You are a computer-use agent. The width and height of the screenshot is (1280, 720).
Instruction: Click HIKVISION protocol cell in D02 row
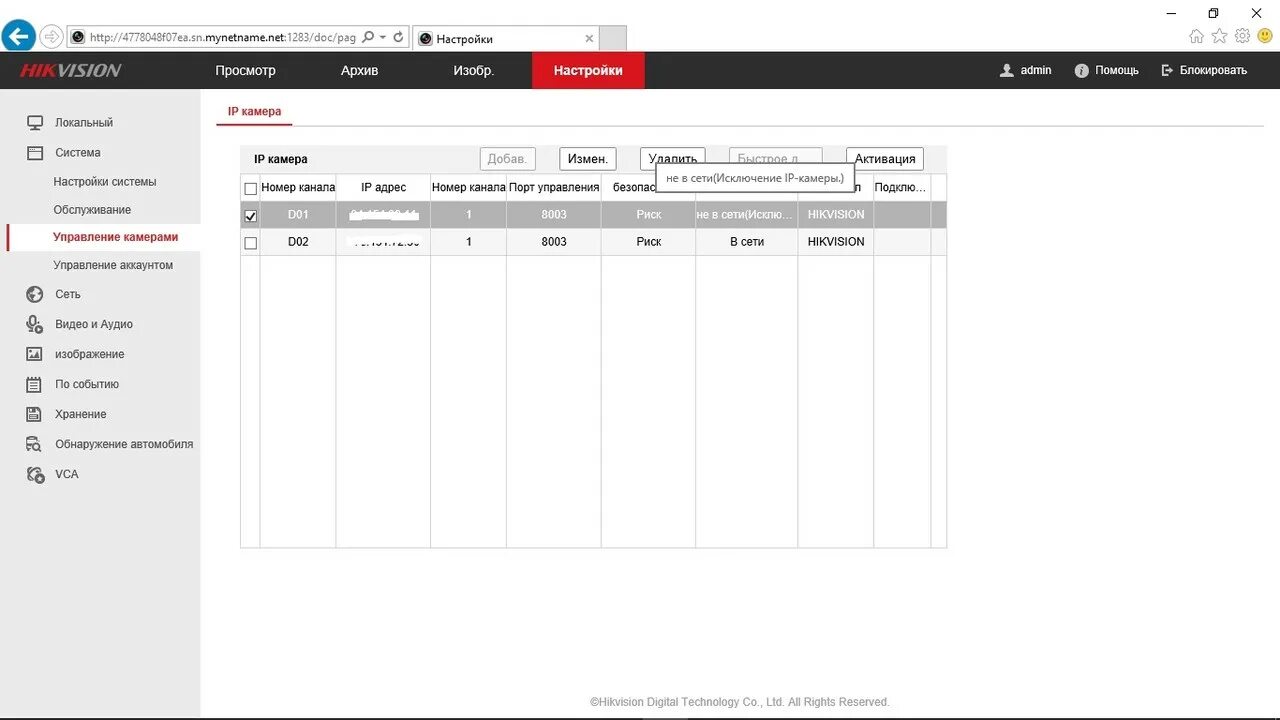[836, 241]
